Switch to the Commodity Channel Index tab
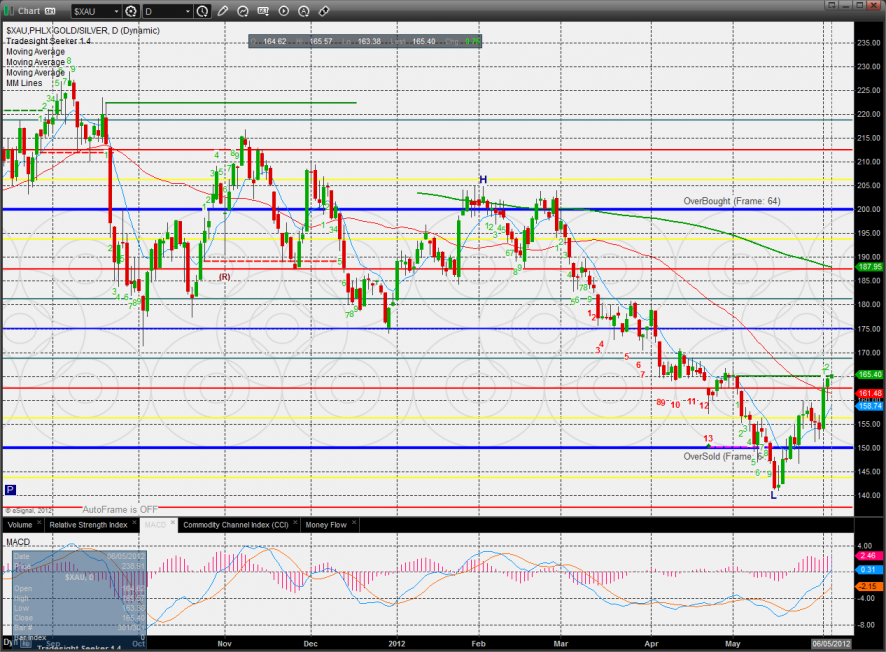The image size is (886, 652). [x=237, y=524]
